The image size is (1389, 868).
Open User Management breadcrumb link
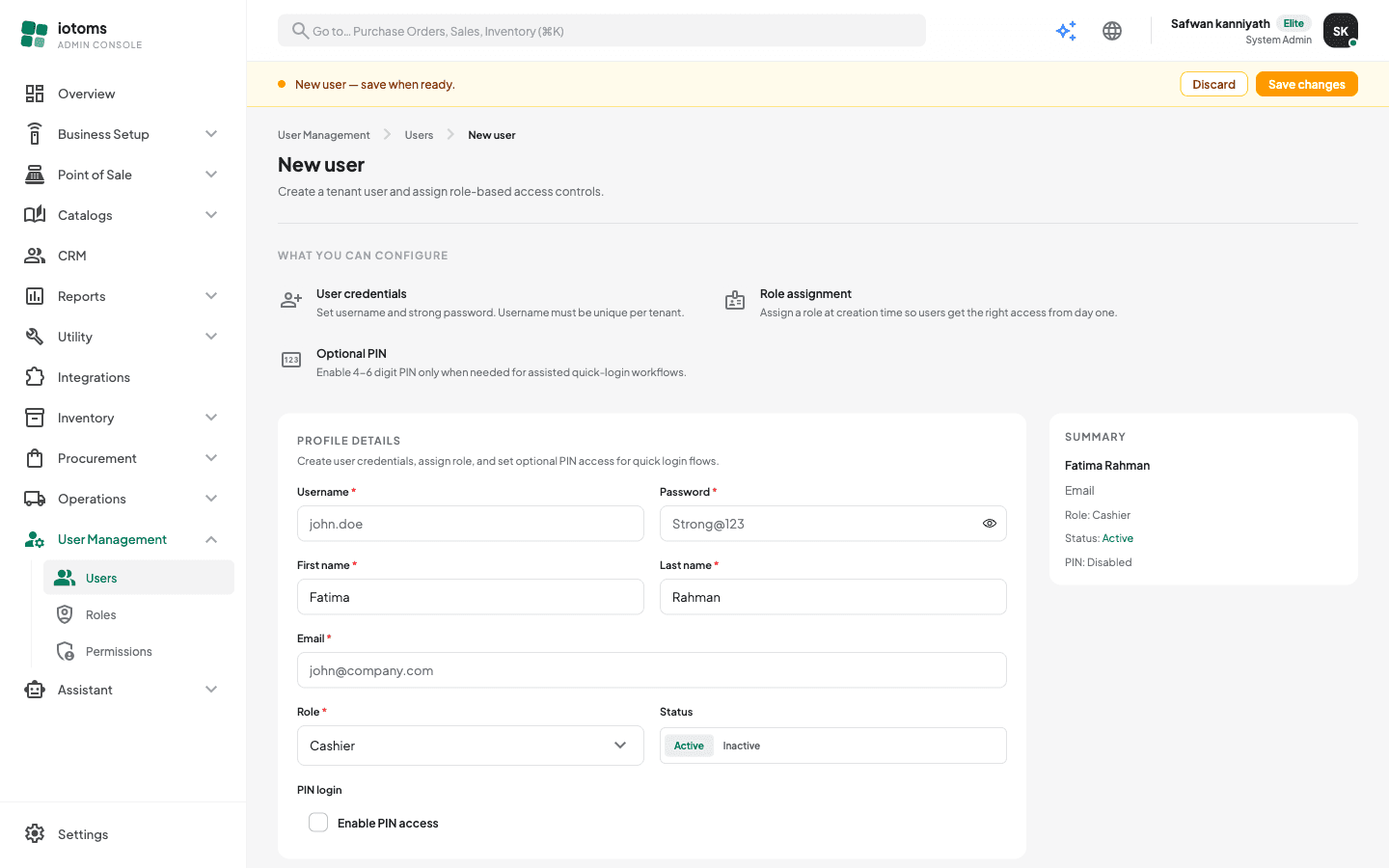pyautogui.click(x=323, y=135)
